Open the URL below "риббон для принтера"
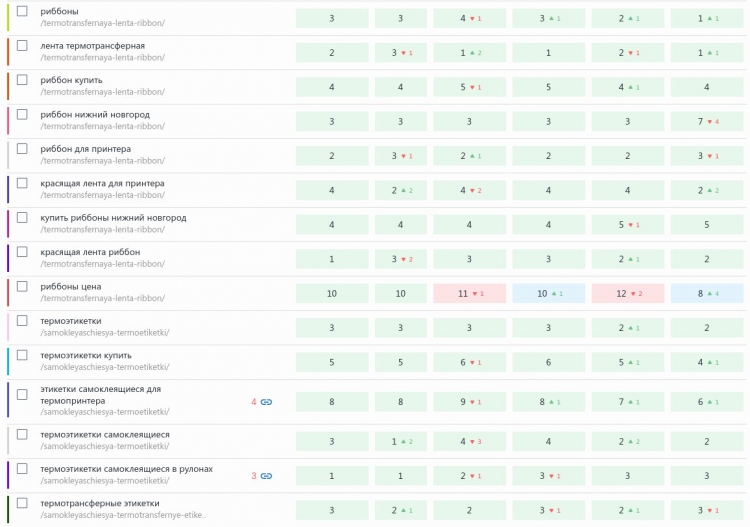 102,161
